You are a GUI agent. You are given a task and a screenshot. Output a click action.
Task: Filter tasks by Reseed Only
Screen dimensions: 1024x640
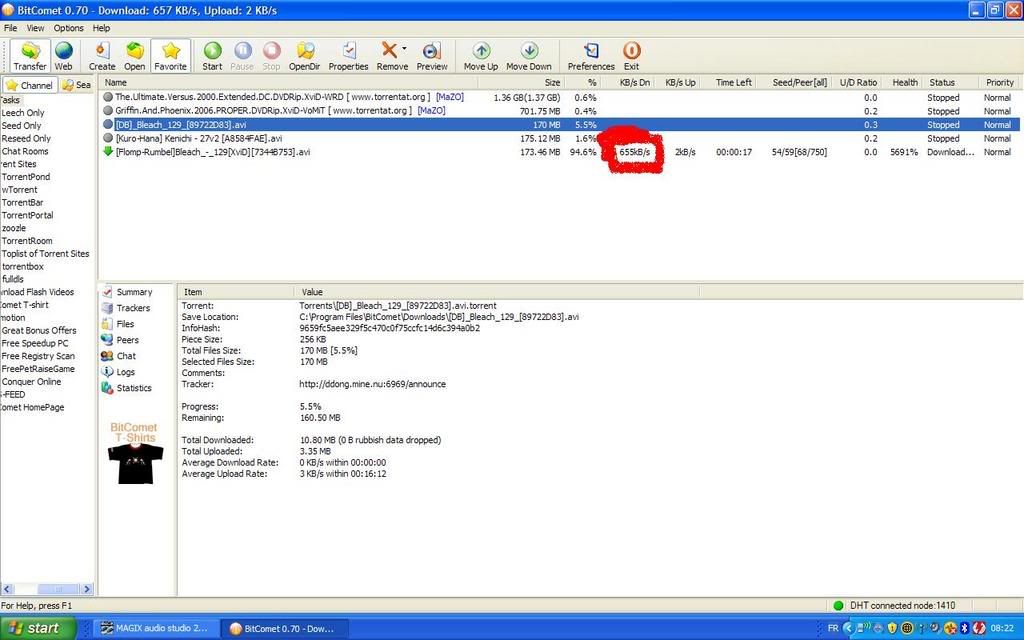tap(26, 138)
